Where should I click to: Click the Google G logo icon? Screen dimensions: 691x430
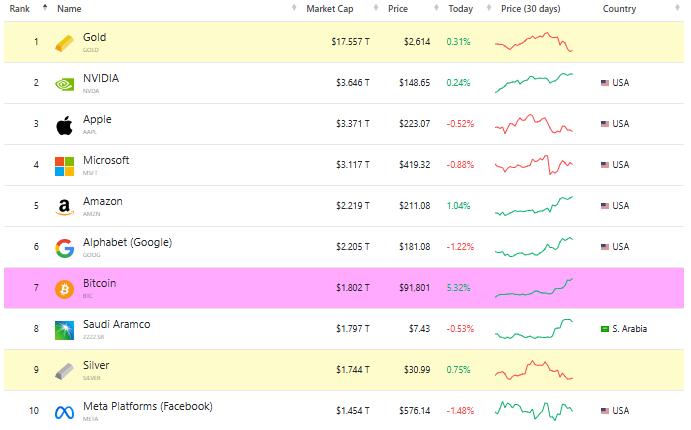[64, 248]
